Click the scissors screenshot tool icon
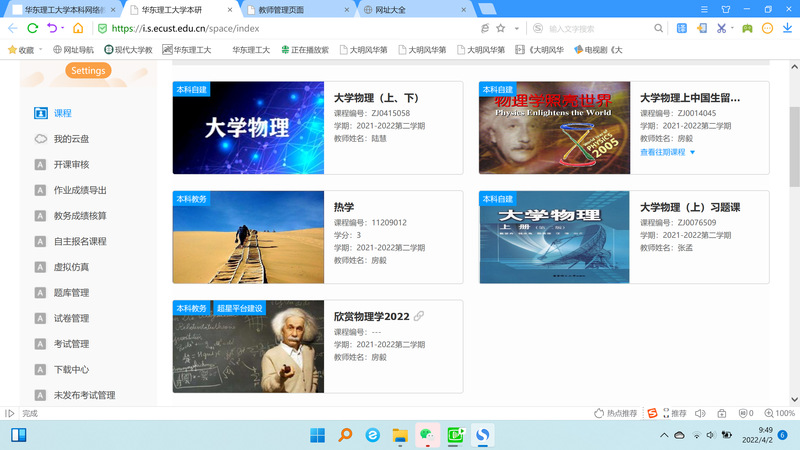Image resolution: width=800 pixels, height=450 pixels. 719,28
